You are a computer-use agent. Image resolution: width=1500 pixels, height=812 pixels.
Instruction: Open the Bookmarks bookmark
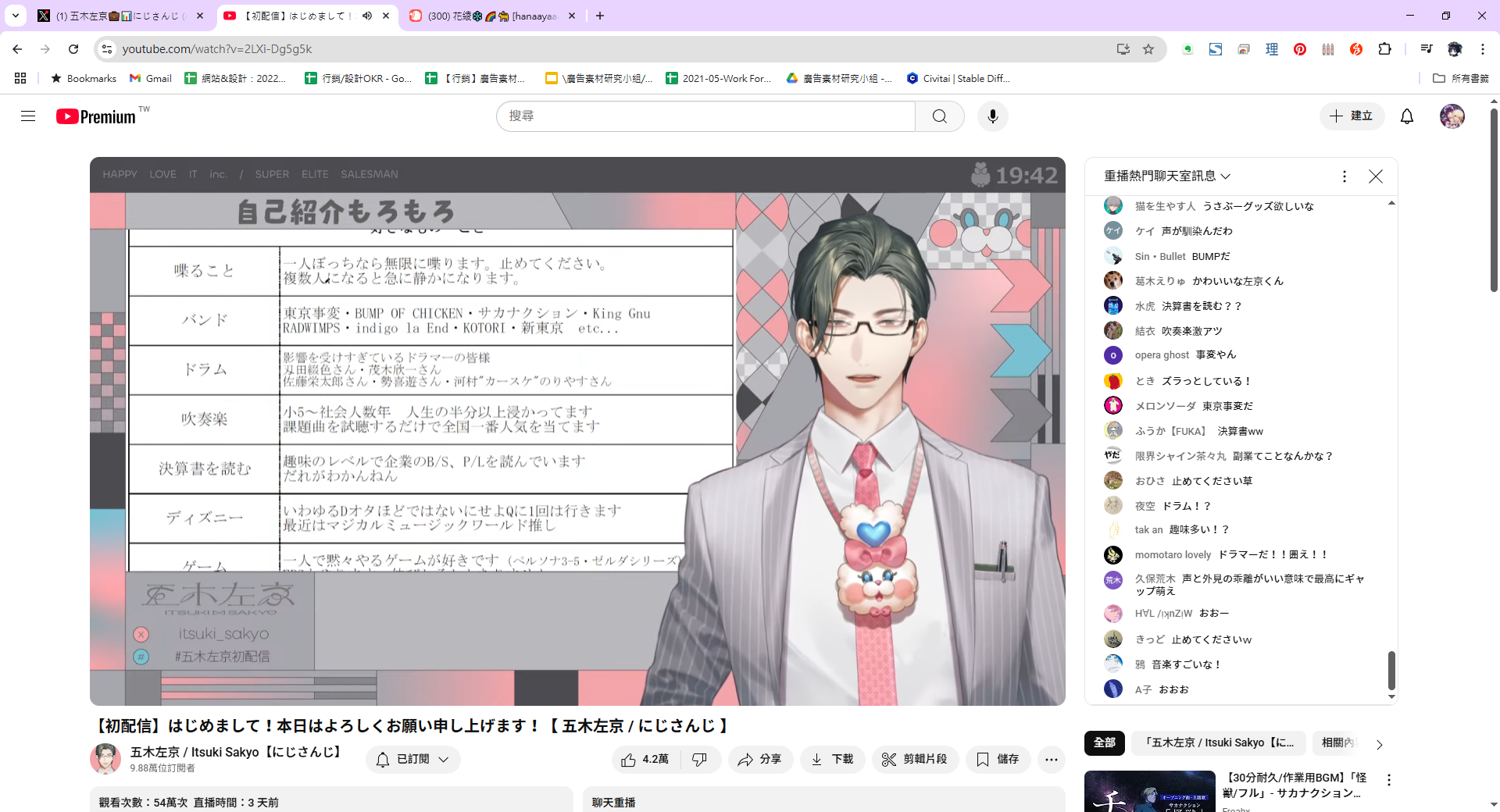(84, 78)
